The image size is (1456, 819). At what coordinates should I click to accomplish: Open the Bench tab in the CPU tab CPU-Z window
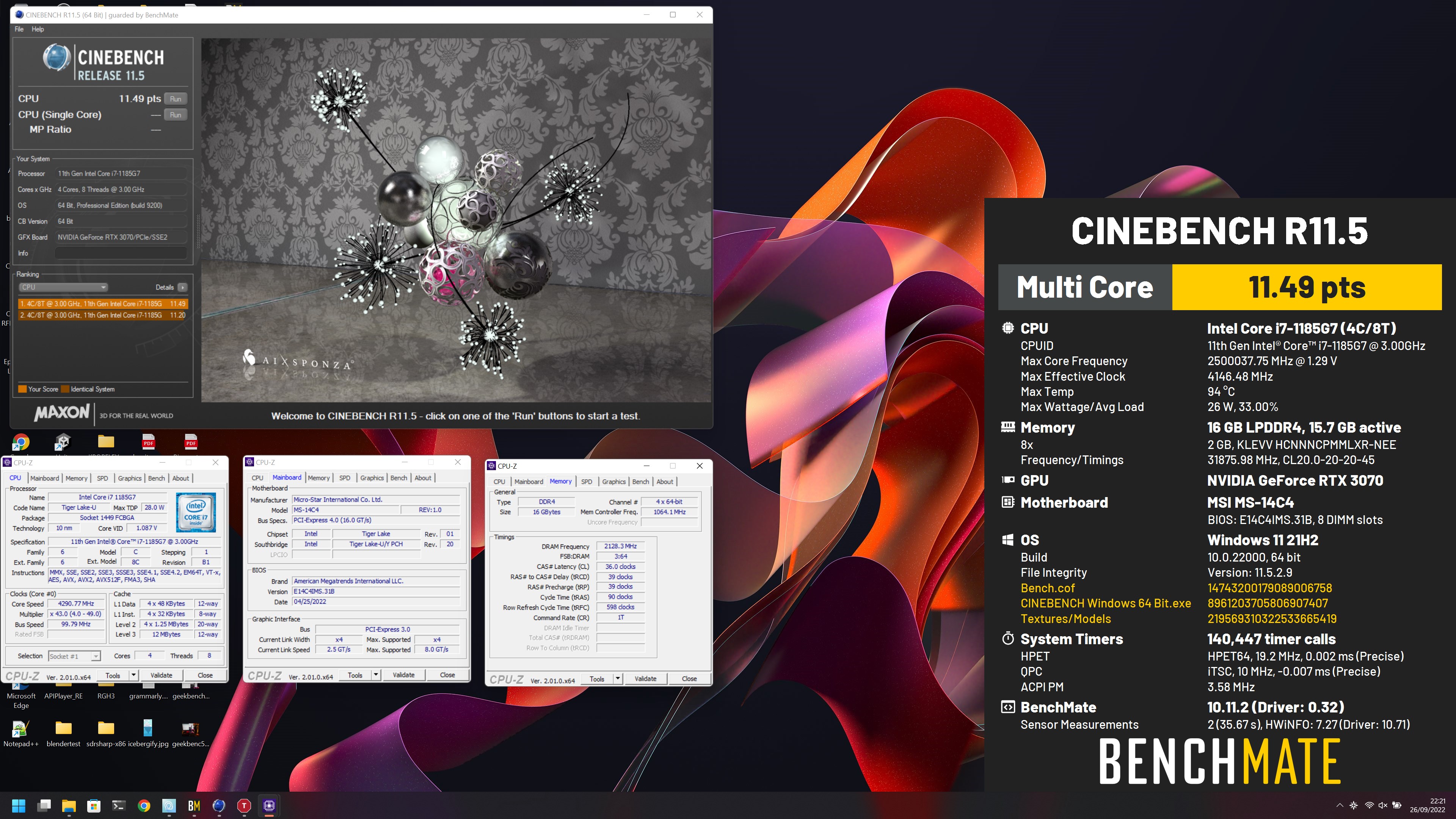point(157,478)
